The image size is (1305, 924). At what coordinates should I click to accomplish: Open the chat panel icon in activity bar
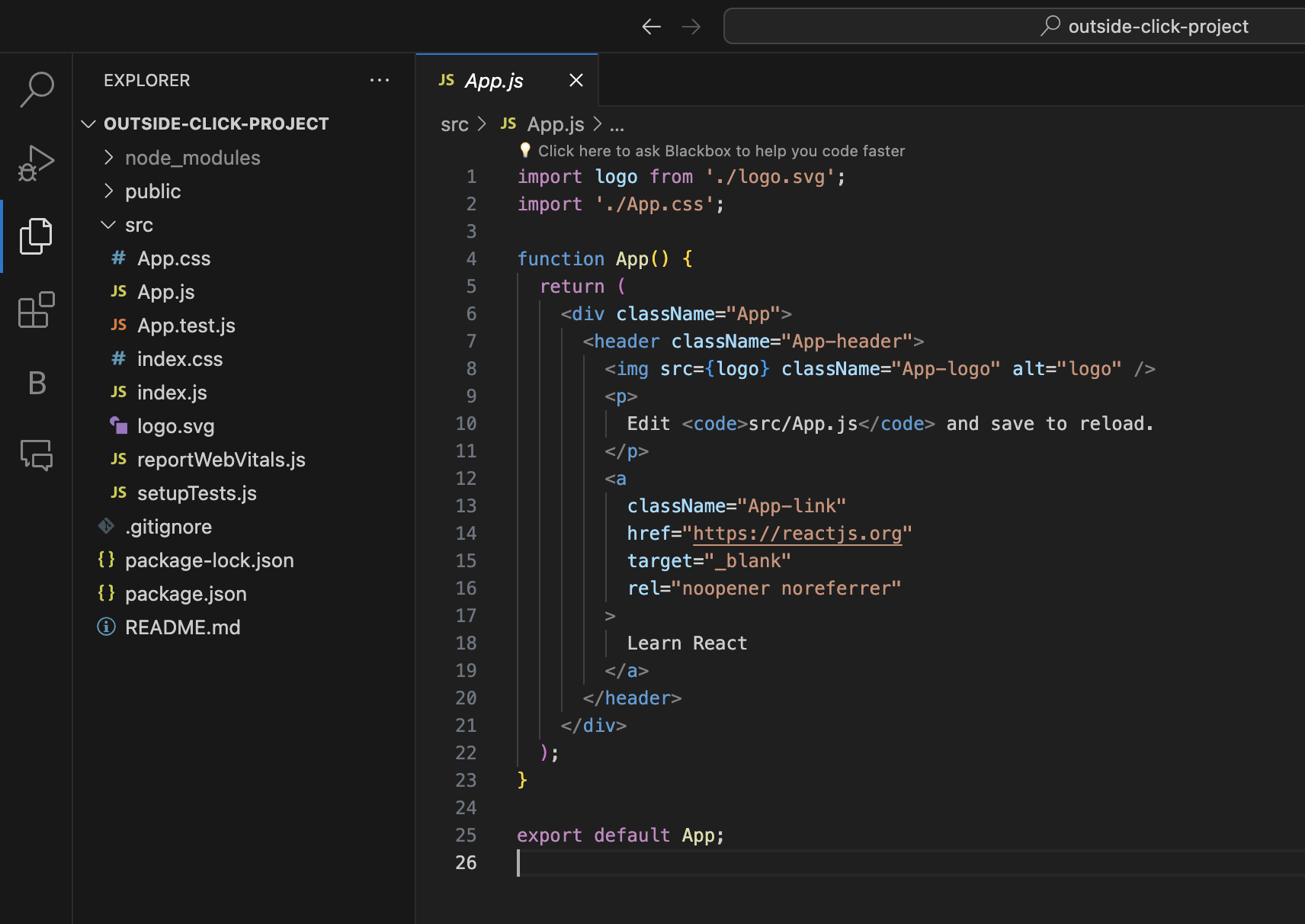pos(36,455)
